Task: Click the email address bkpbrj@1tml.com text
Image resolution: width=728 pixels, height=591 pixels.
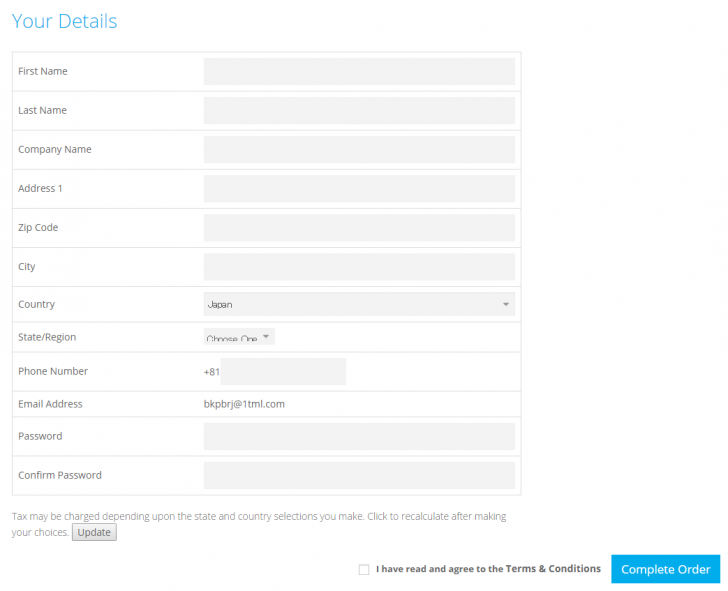Action: tap(244, 404)
